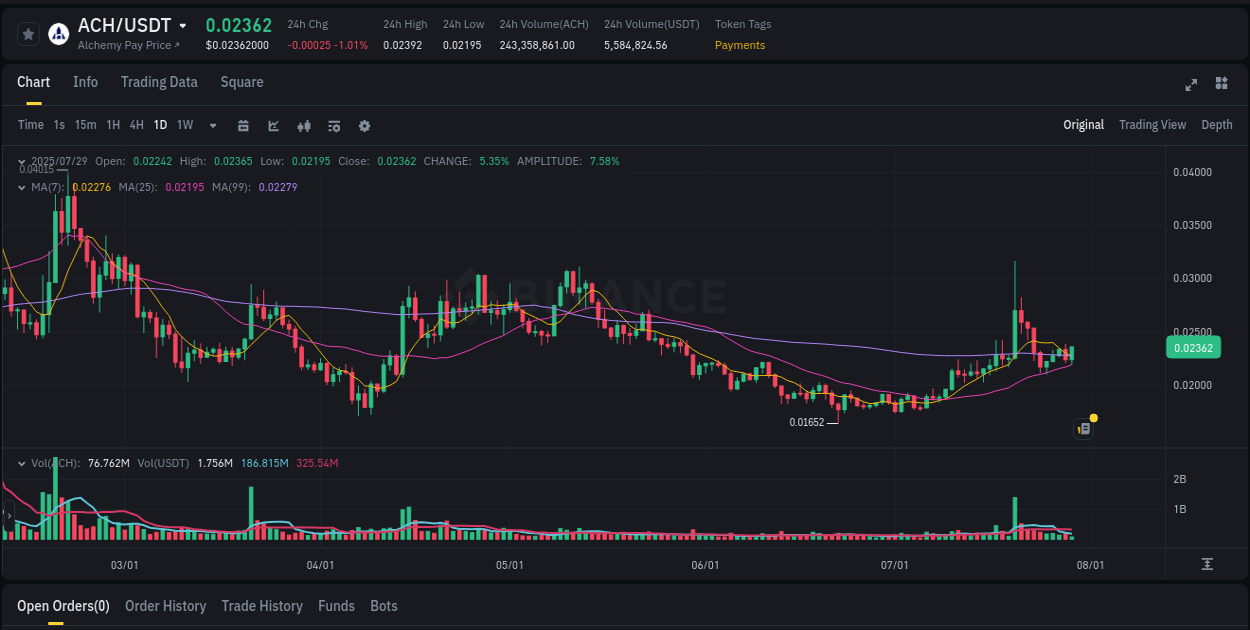The height and width of the screenshot is (630, 1250).
Task: Open the extra timeframe dropdown next to 1W
Action: [x=211, y=126]
